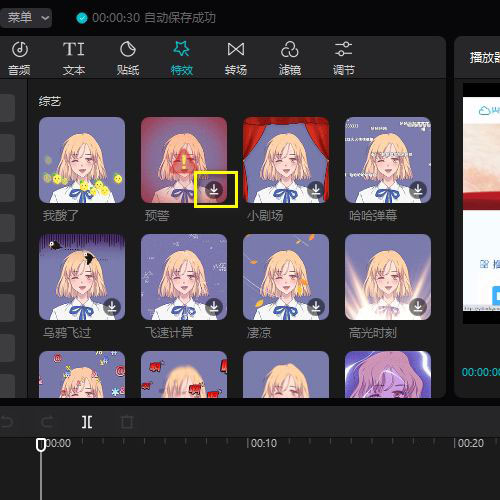This screenshot has height=500, width=500.
Task: Open the 菜单 dropdown menu
Action: pos(26,18)
